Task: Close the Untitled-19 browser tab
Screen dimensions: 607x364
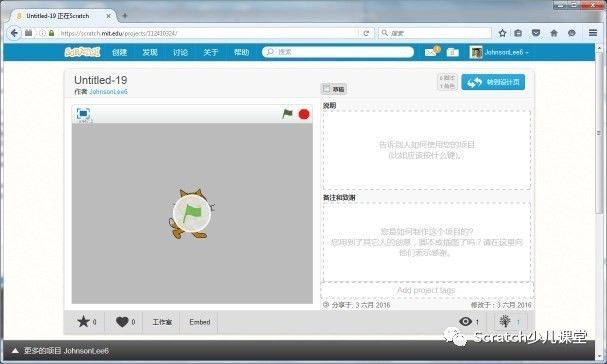Action: point(108,16)
